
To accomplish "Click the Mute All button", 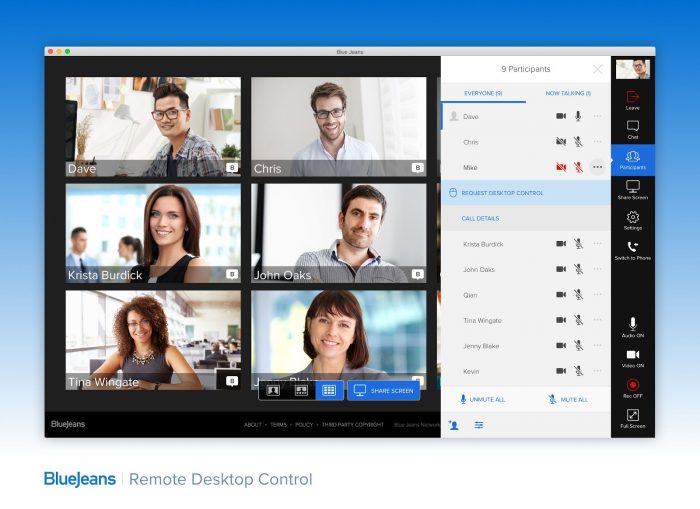I will point(568,399).
